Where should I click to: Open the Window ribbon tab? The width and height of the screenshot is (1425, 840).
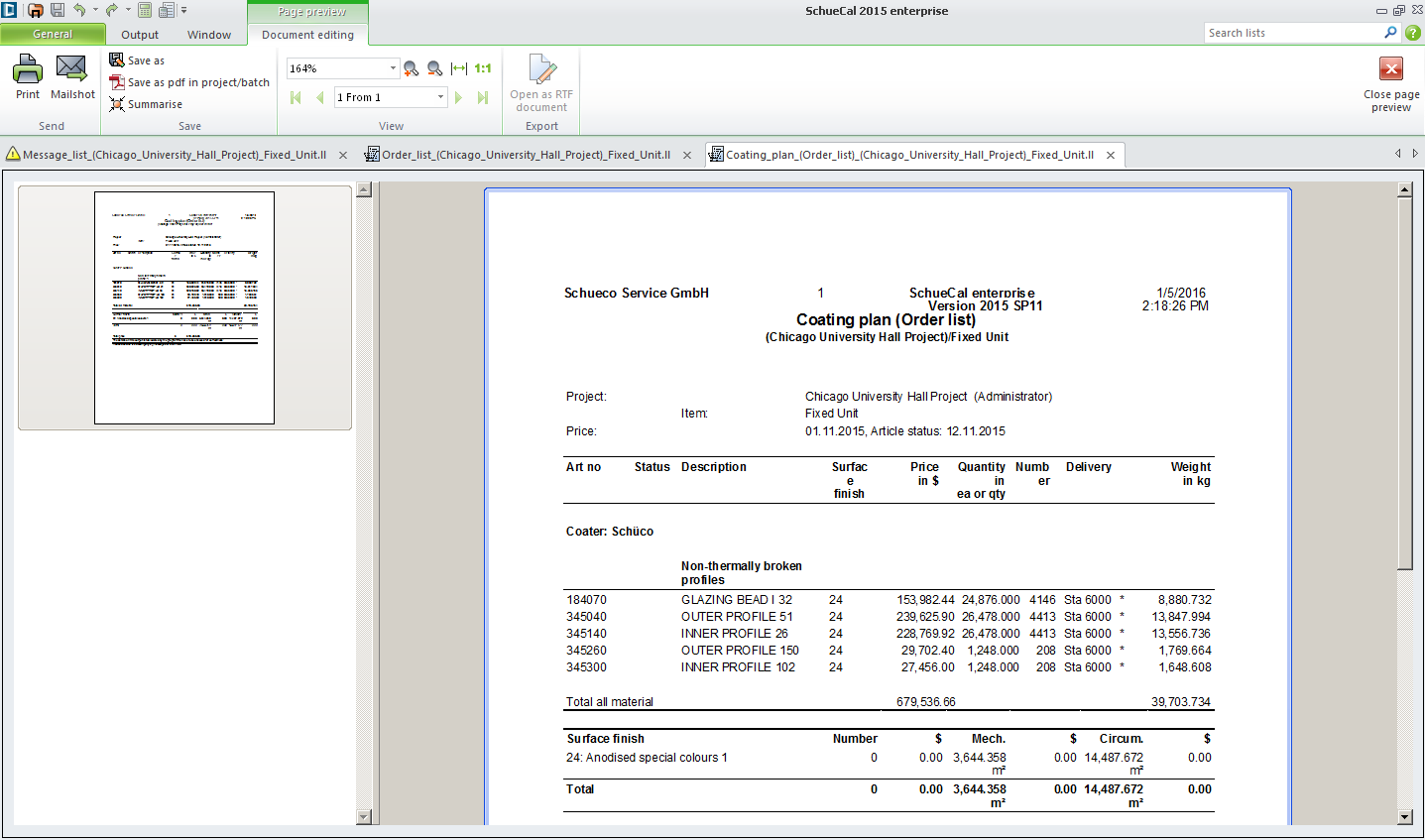[209, 35]
